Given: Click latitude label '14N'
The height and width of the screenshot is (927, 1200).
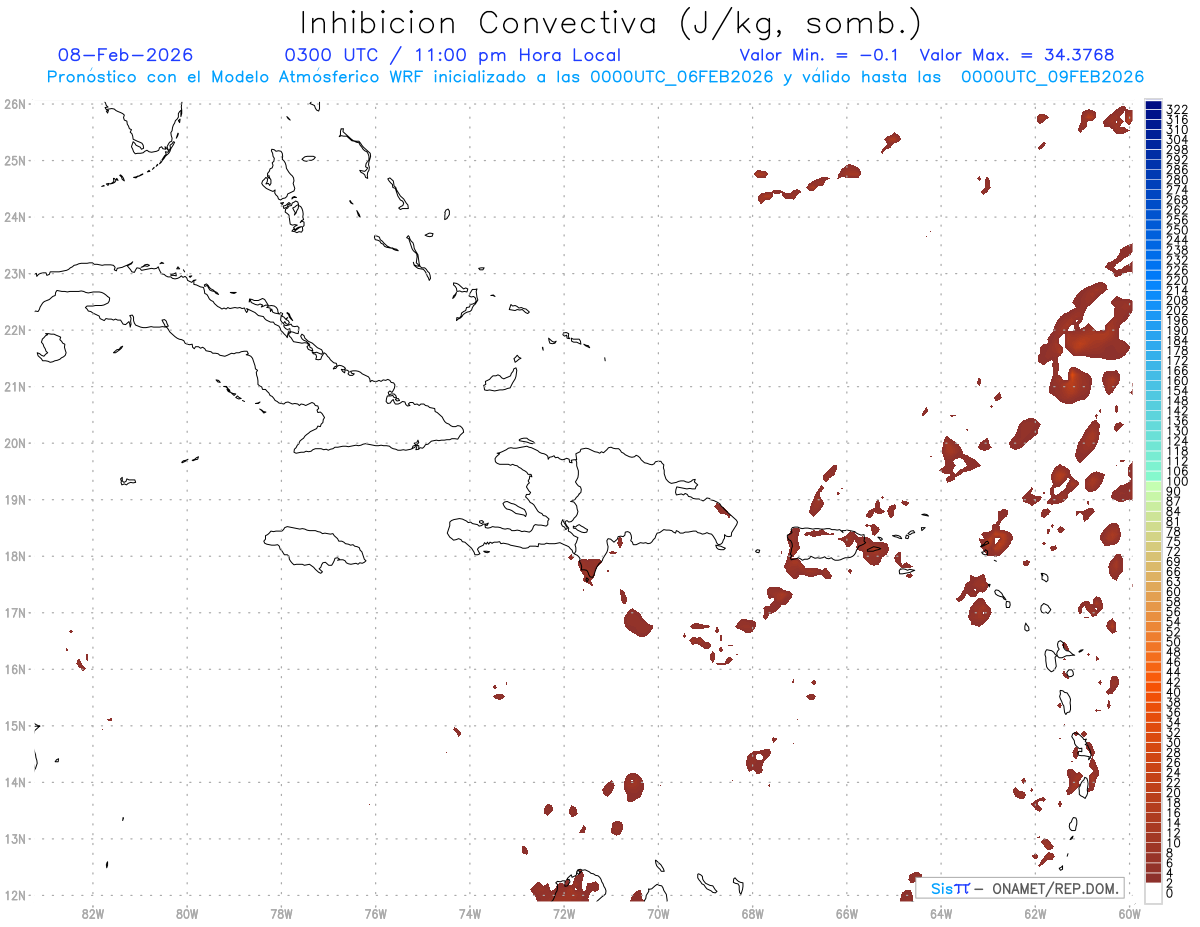Looking at the screenshot, I should pyautogui.click(x=15, y=782).
